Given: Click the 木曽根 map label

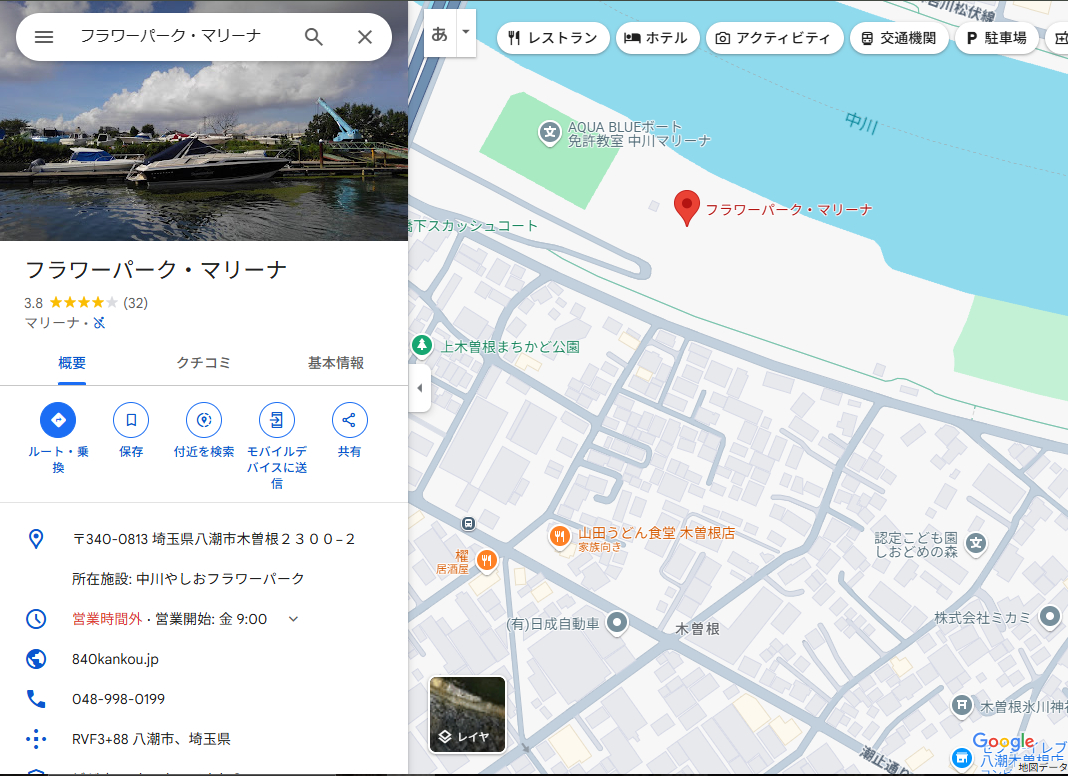Looking at the screenshot, I should pyautogui.click(x=697, y=629).
